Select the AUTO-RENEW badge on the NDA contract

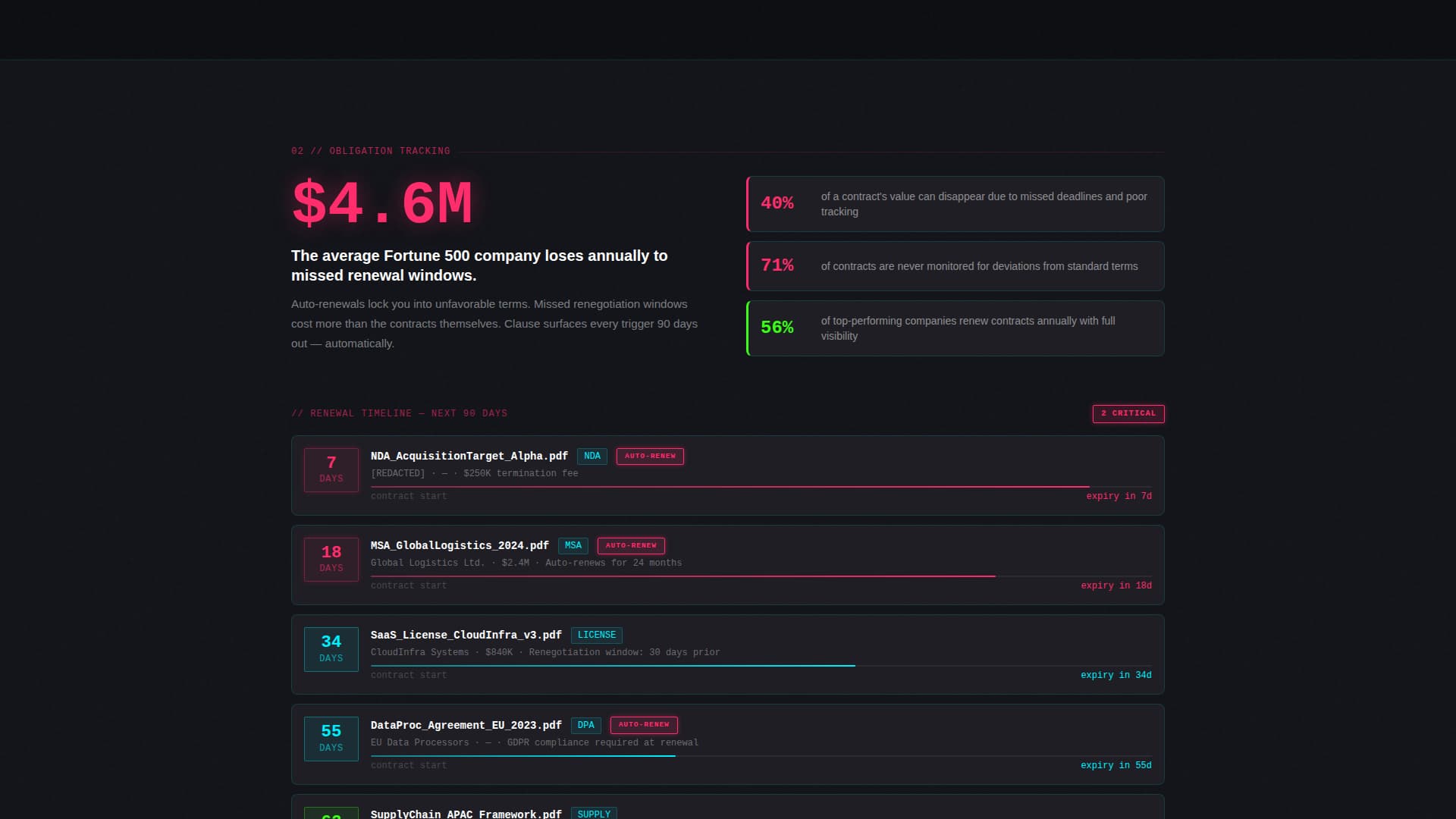[x=649, y=456]
